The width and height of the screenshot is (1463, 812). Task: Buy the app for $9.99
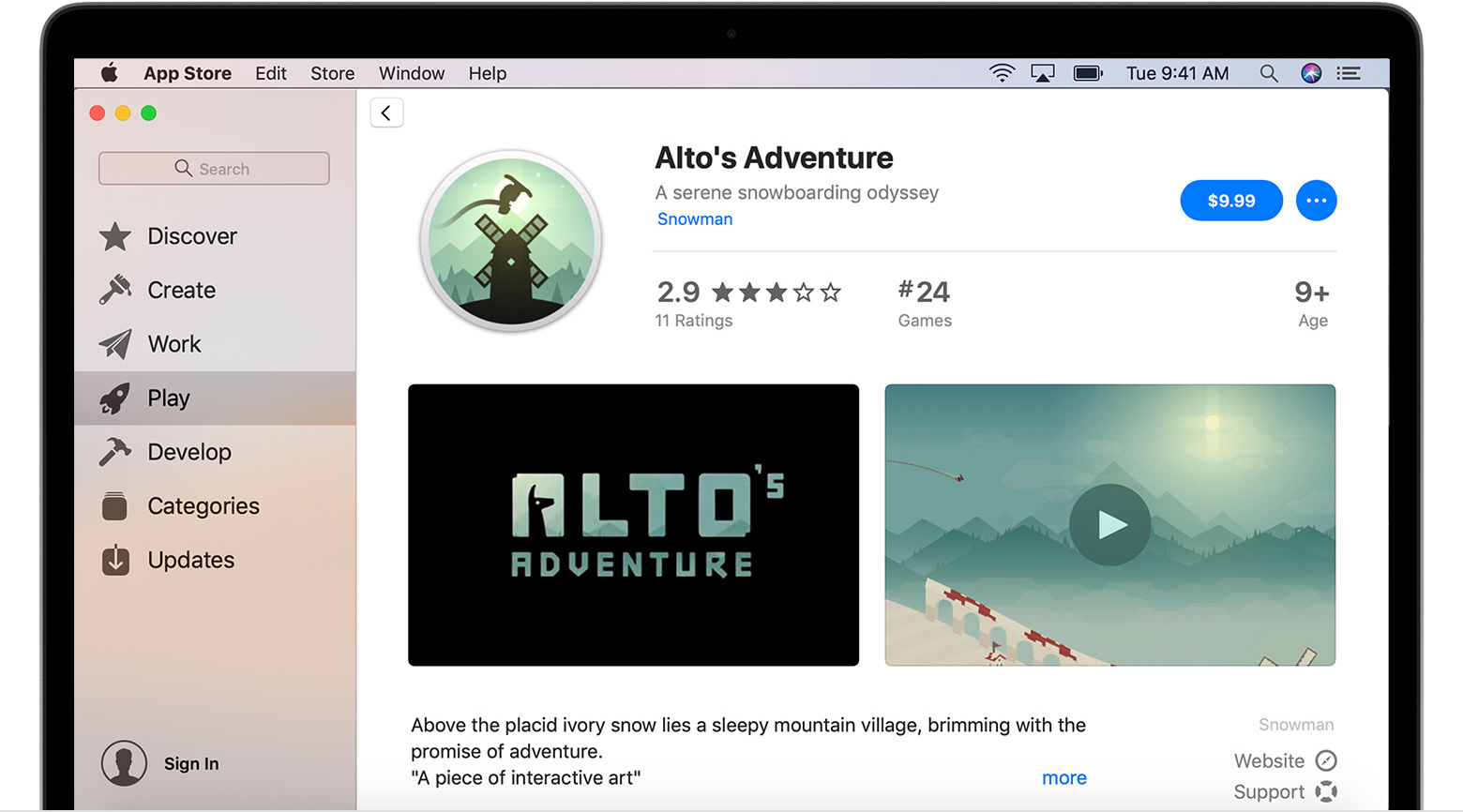coord(1231,201)
